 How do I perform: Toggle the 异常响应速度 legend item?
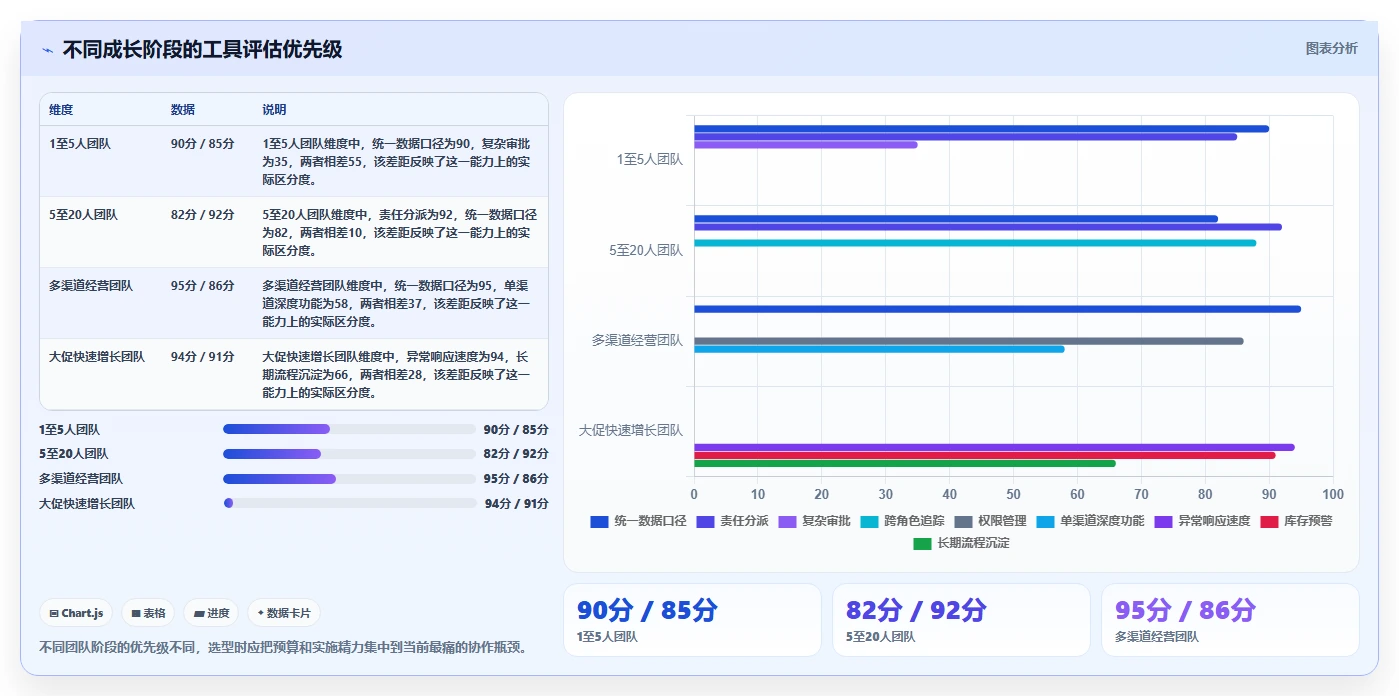point(1202,521)
